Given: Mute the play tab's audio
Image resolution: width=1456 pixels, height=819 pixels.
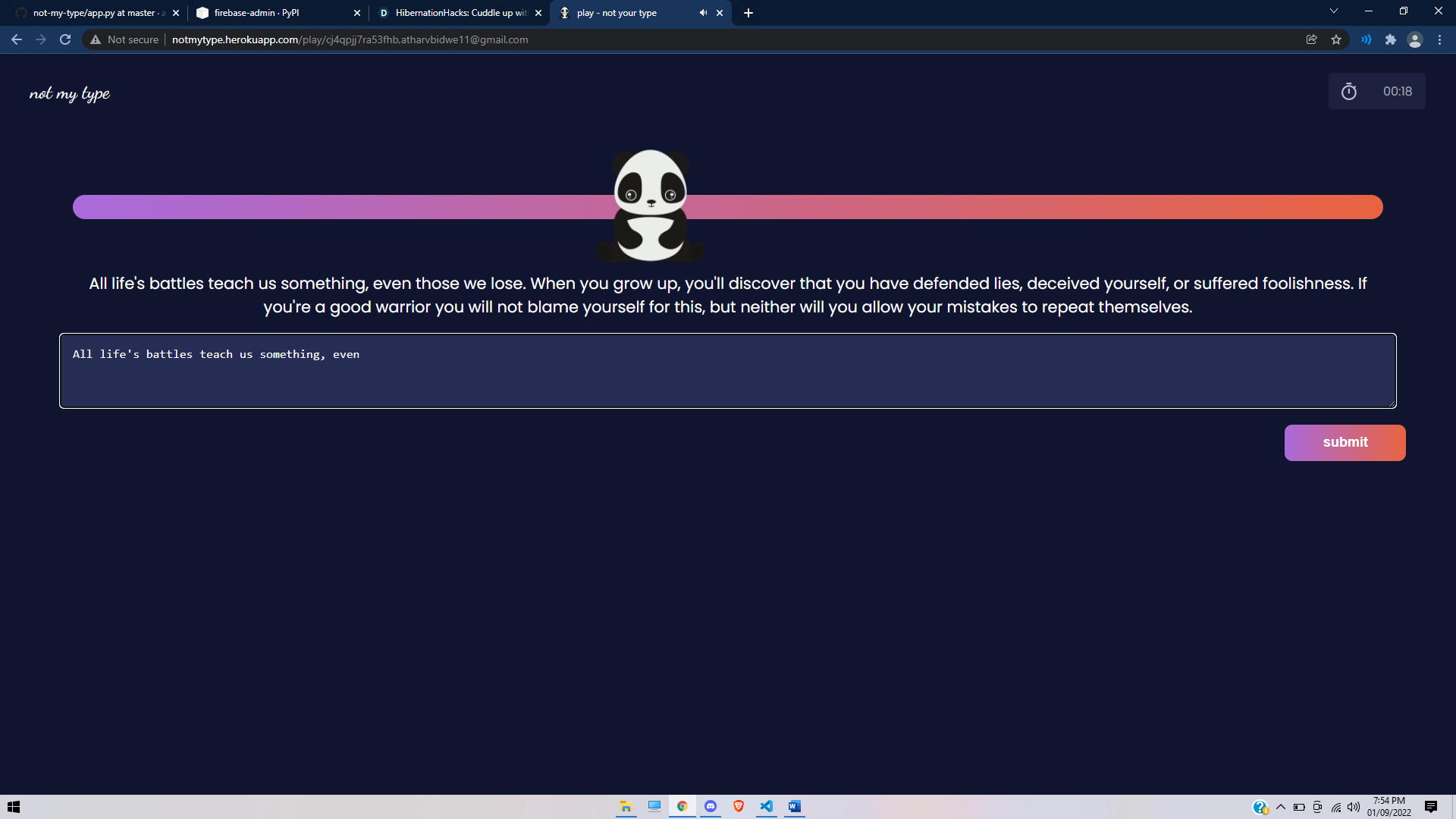Looking at the screenshot, I should coord(703,13).
